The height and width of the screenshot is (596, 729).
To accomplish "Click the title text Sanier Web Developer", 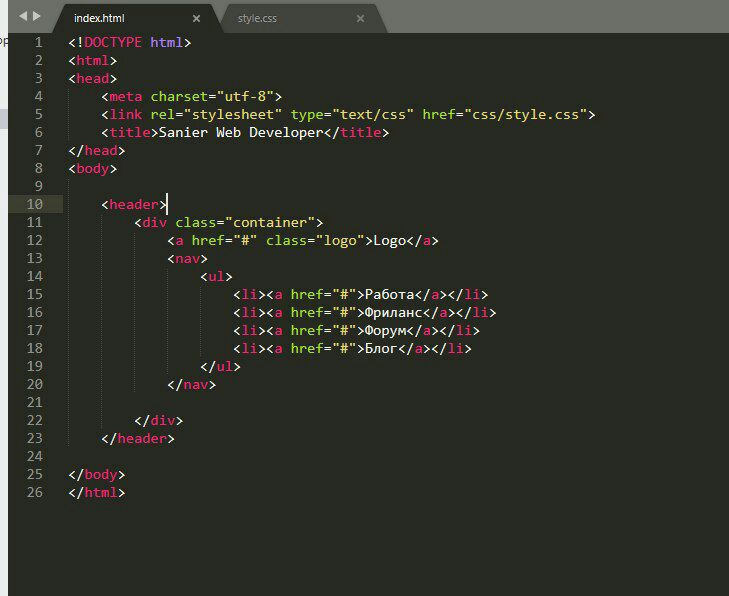I will pyautogui.click(x=241, y=132).
